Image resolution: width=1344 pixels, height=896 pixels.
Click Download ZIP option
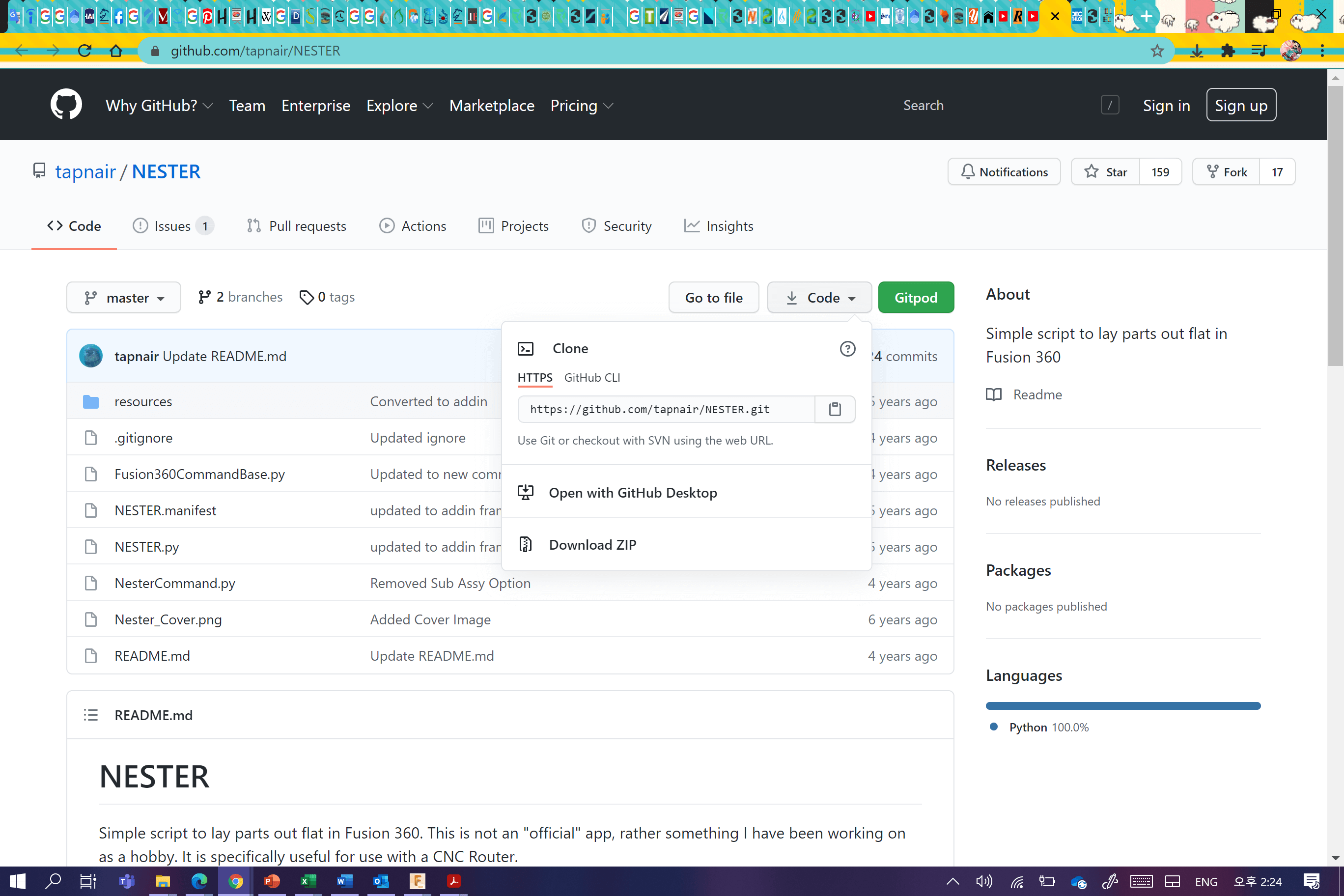click(x=592, y=545)
